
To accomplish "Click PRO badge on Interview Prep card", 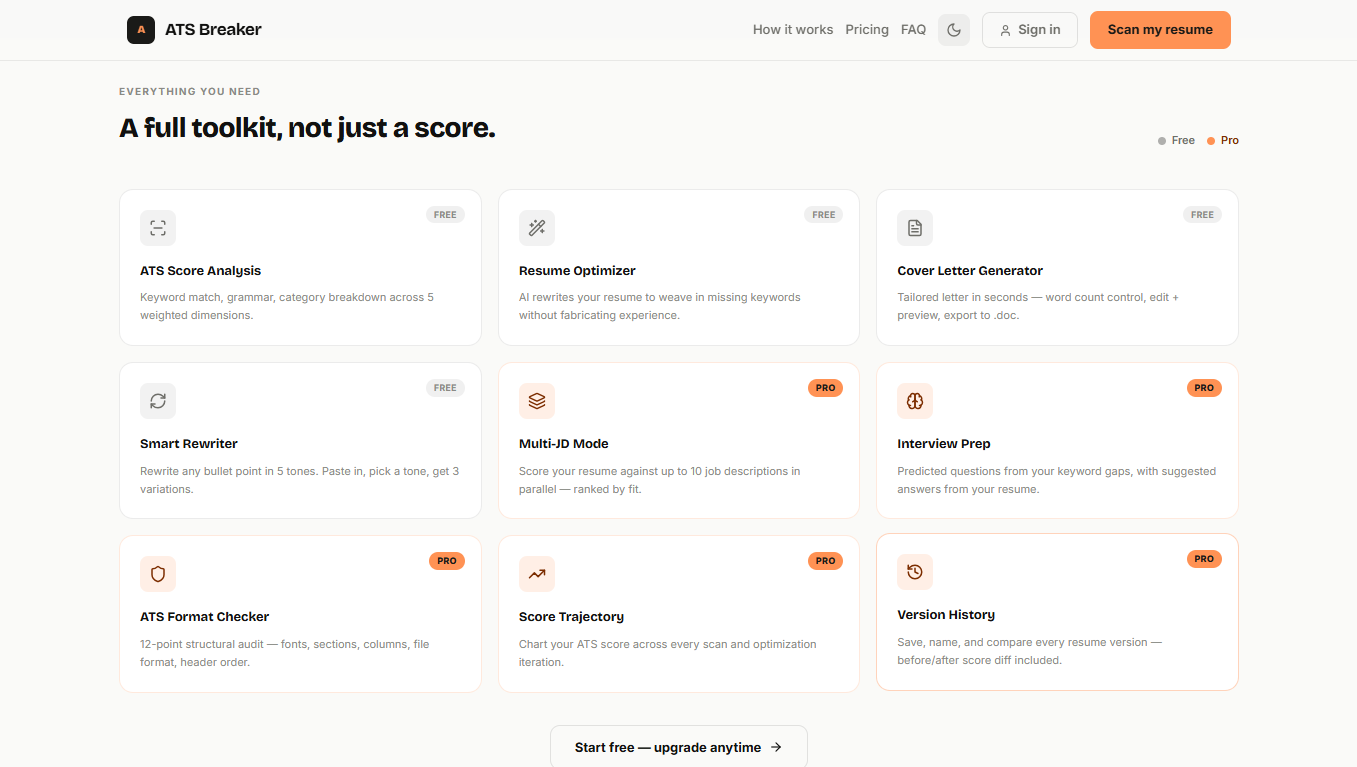I will point(1204,388).
